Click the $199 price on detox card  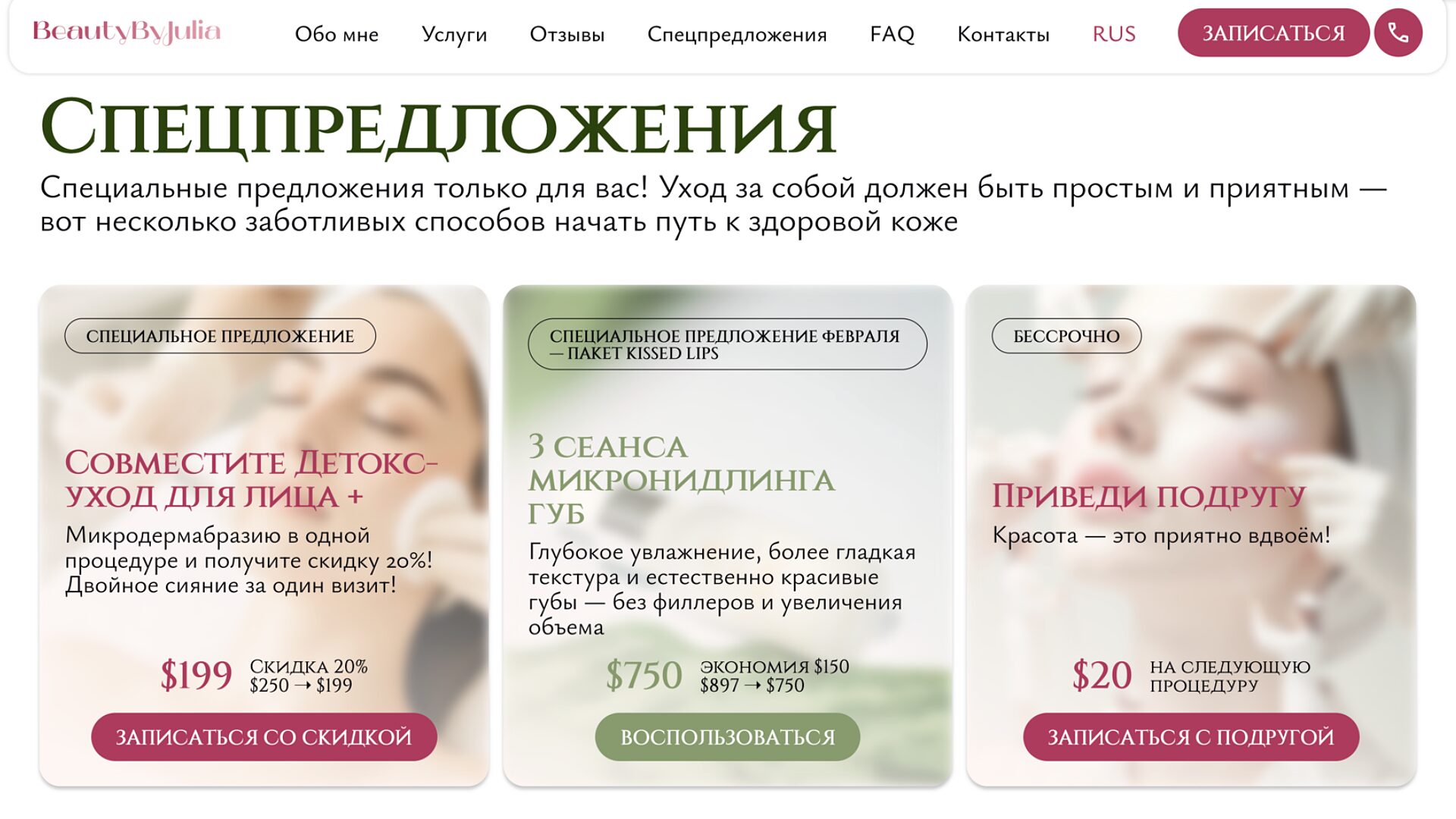(196, 675)
